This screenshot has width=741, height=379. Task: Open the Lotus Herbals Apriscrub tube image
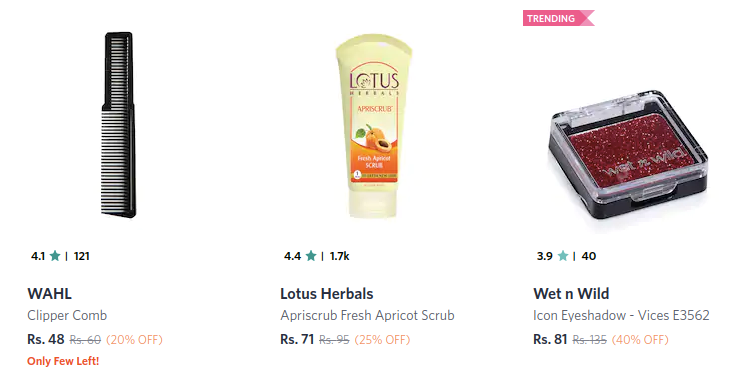click(x=374, y=127)
